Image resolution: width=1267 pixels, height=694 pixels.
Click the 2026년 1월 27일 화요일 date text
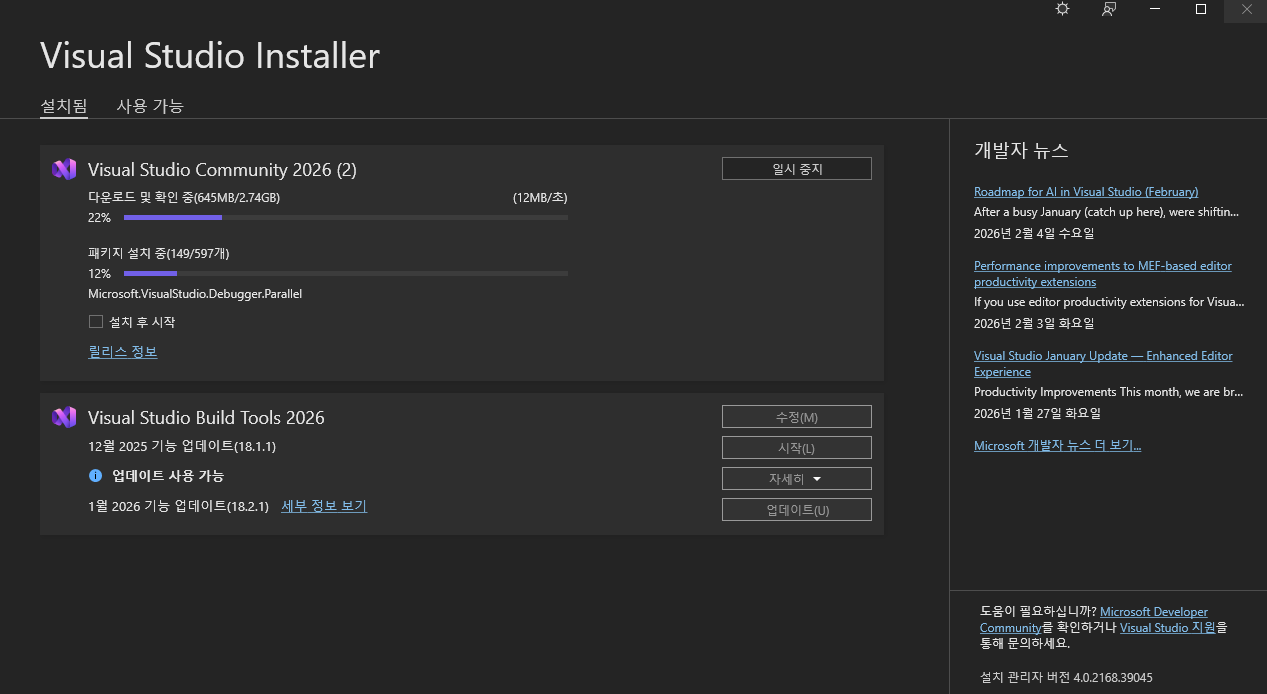[1037, 413]
